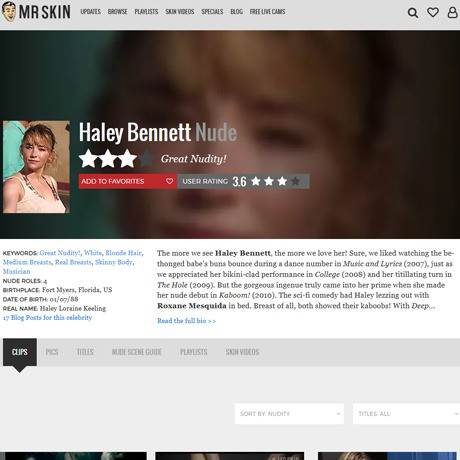The image size is (460, 460).
Task: Follow the Real Breasts keyword link
Action: pos(73,262)
